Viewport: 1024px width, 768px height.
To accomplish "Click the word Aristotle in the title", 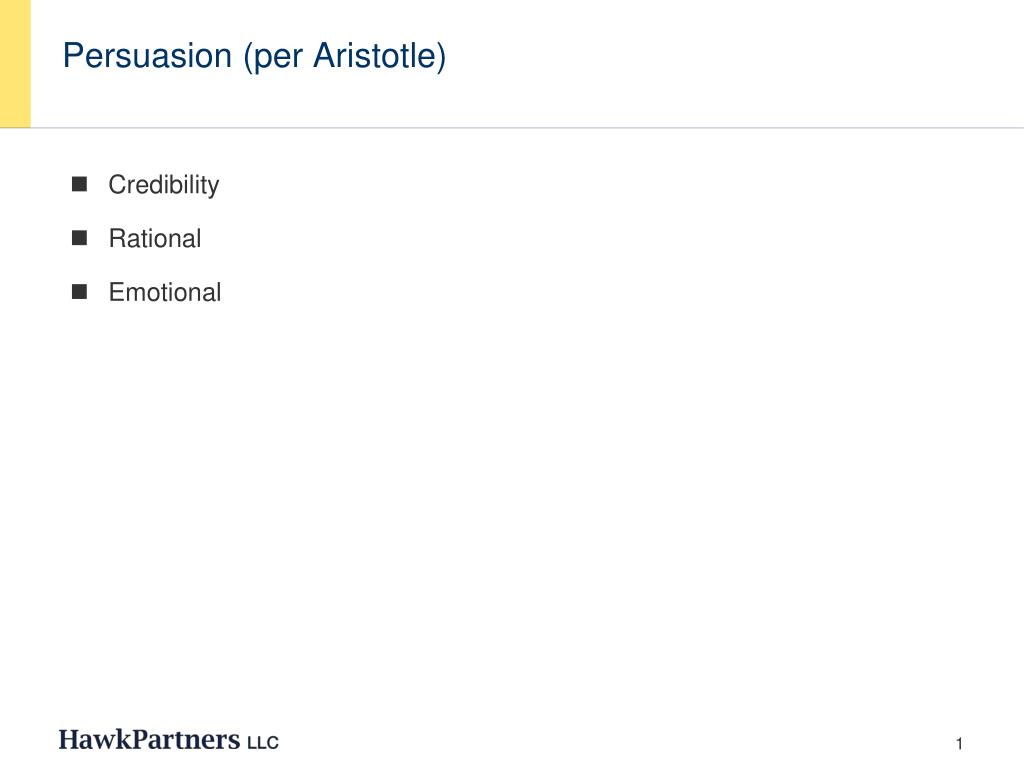I will pyautogui.click(x=374, y=56).
